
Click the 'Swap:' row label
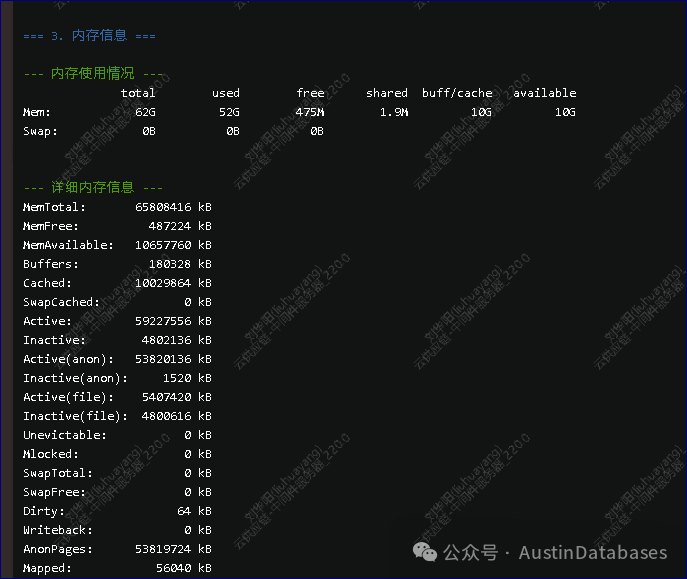pos(40,131)
